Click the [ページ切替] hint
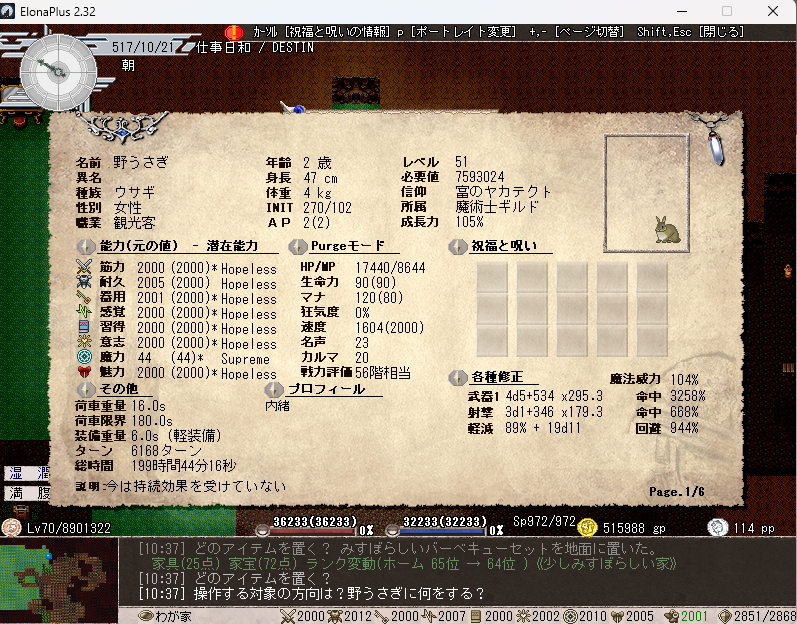Viewport: 797px width, 624px height. (x=589, y=32)
